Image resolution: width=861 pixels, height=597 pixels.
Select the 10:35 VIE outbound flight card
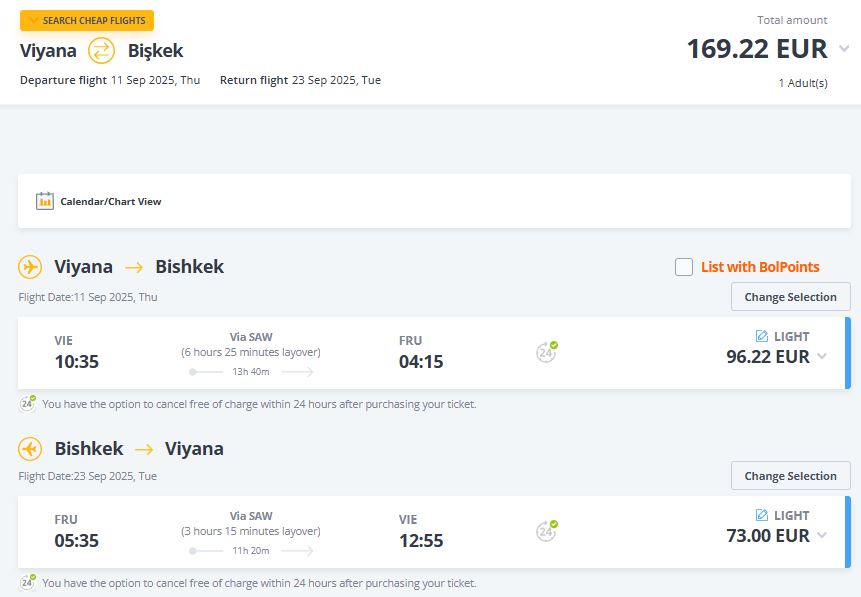tap(300, 353)
